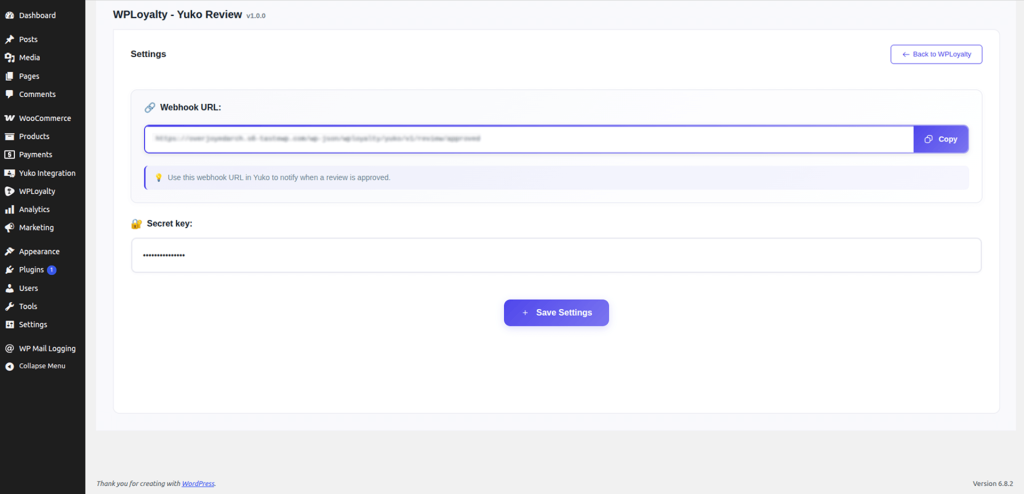The width and height of the screenshot is (1024, 494).
Task: Click the Pages icon in sidebar
Action: [9, 76]
